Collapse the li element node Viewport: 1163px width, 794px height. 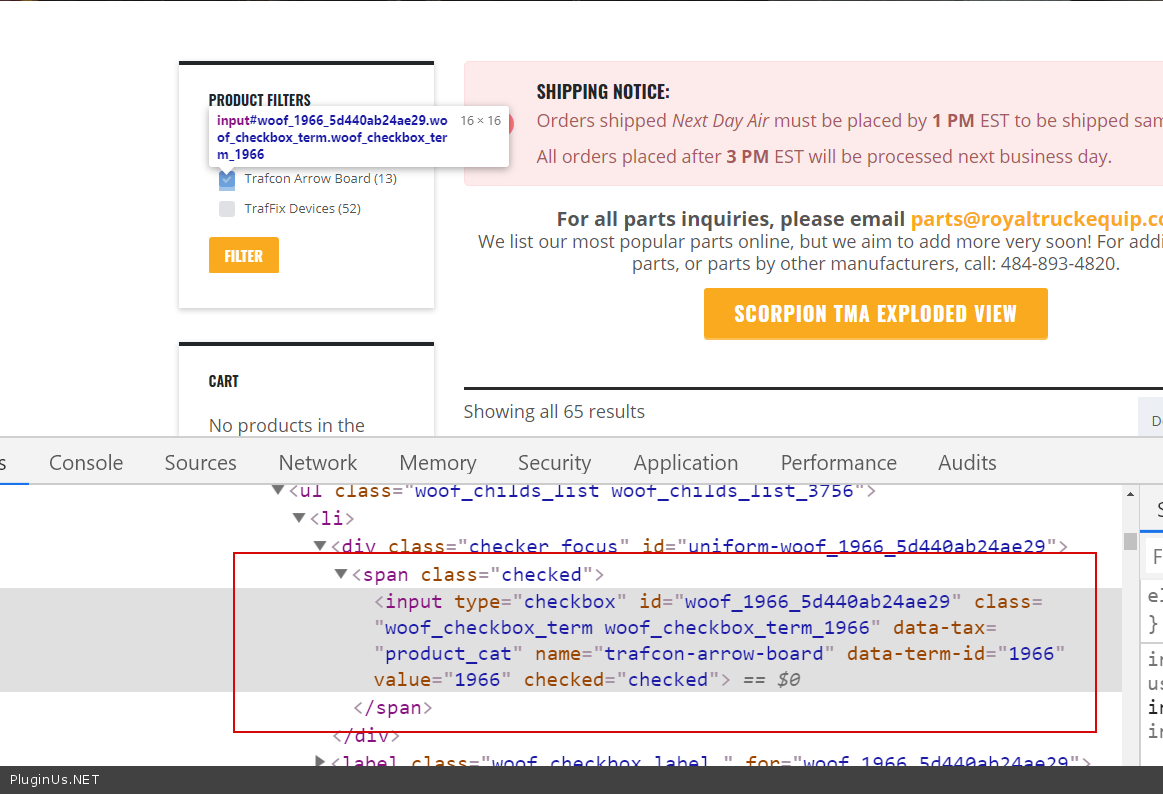tap(299, 518)
